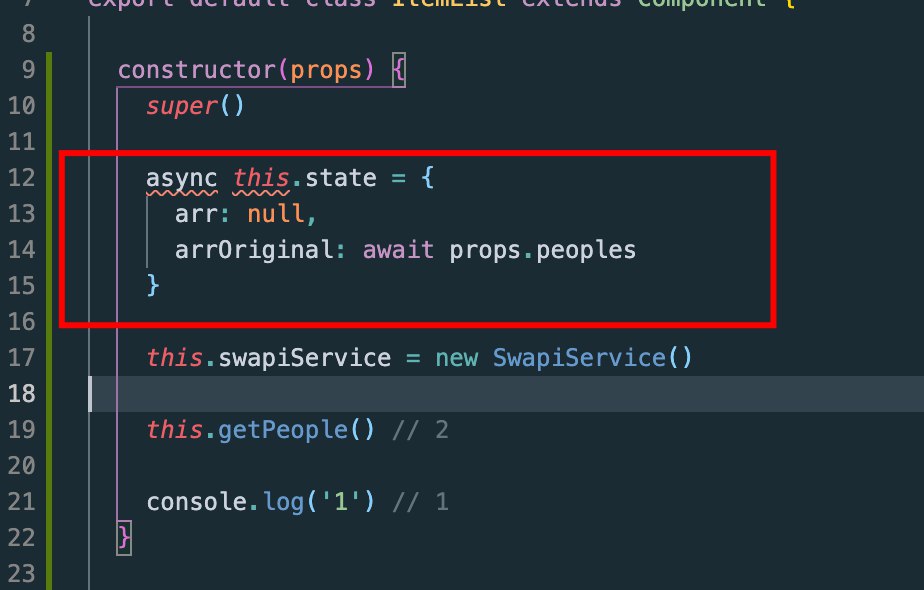The width and height of the screenshot is (924, 590).
Task: Place cursor on the constructor keyword
Action: point(197,71)
